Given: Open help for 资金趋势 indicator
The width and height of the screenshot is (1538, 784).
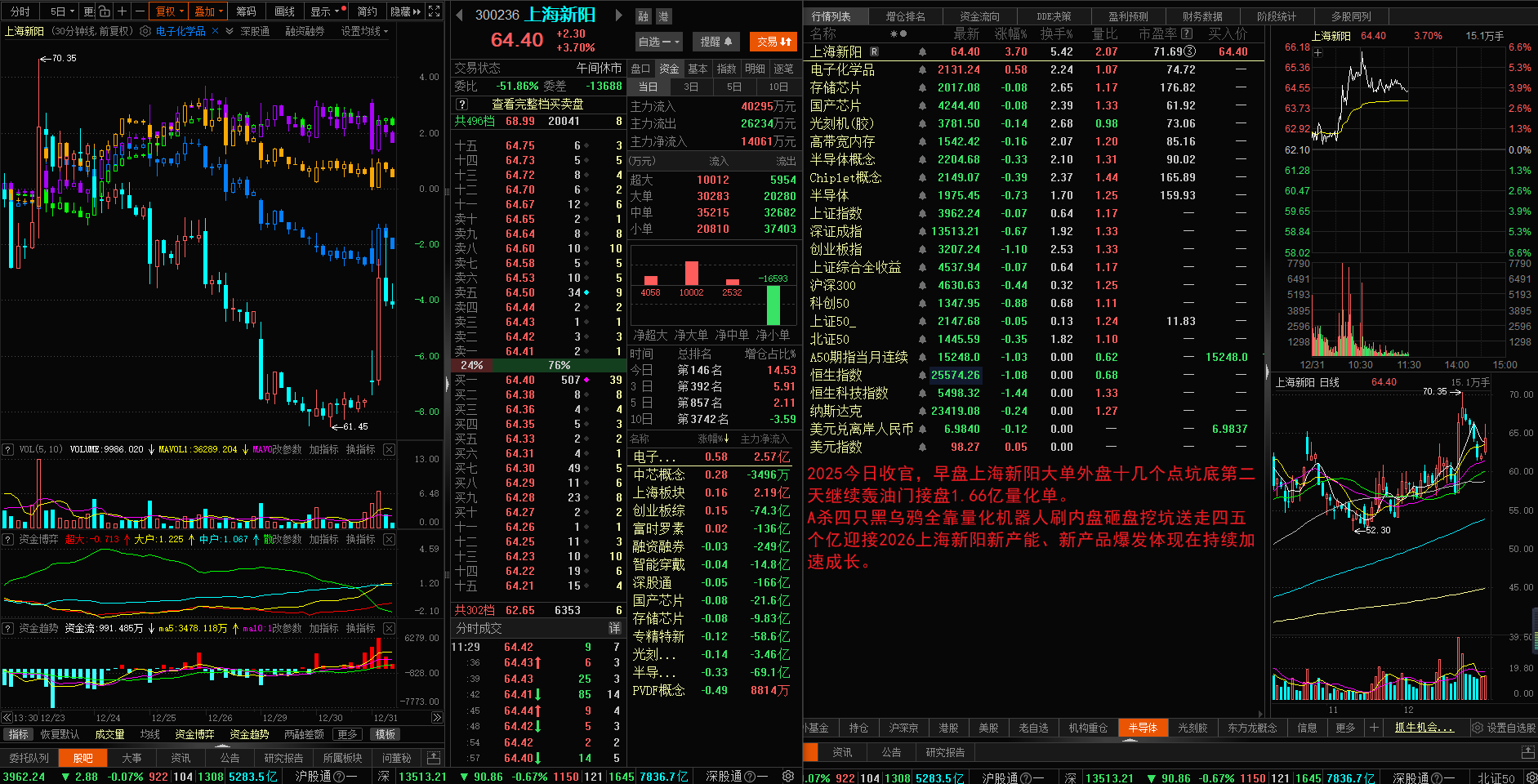Looking at the screenshot, I should tap(8, 629).
